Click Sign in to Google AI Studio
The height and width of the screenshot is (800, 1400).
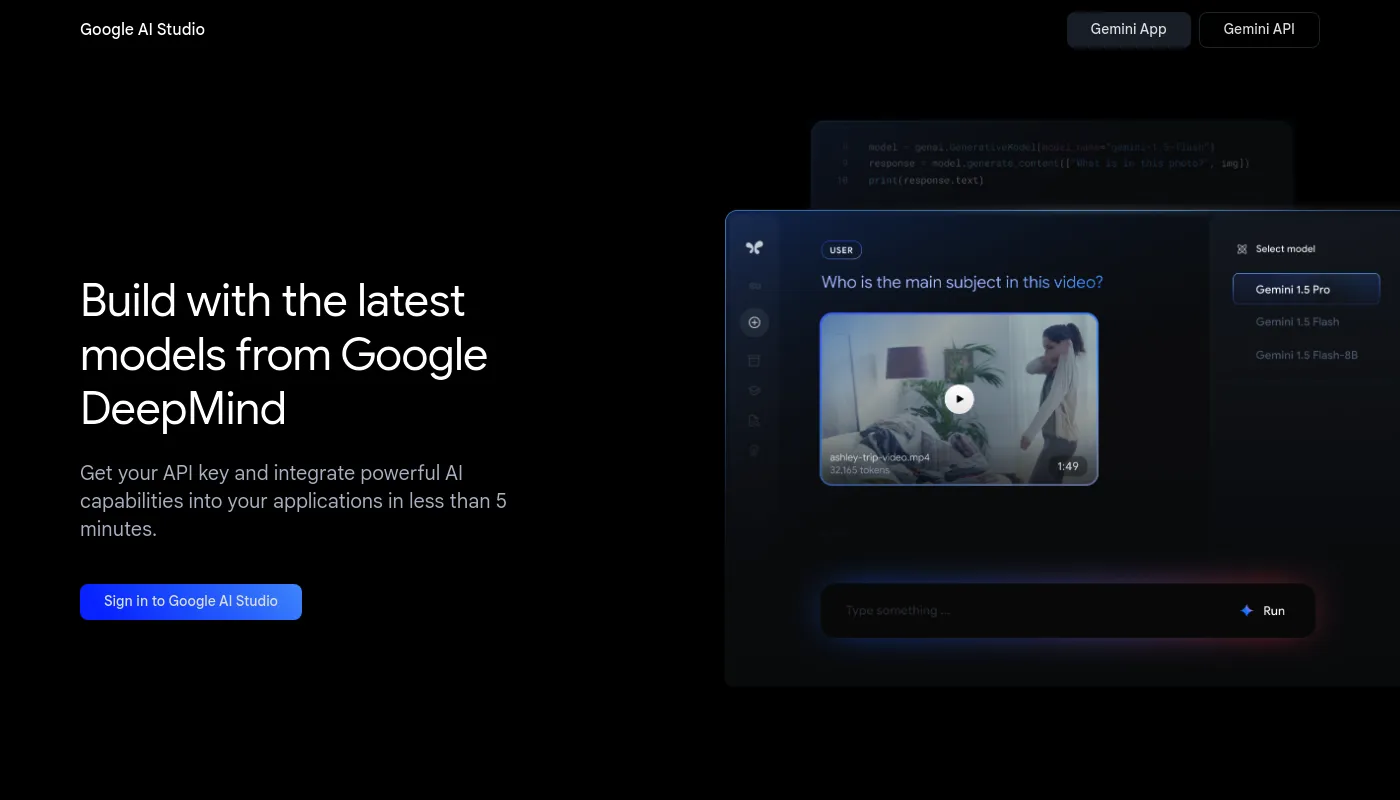[191, 602]
